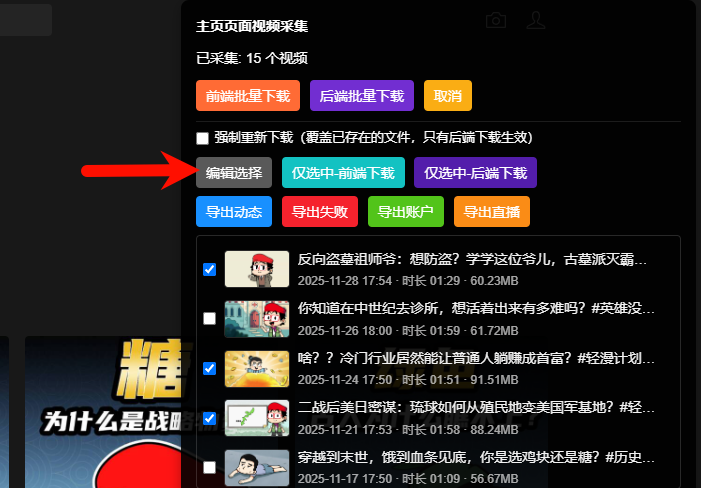Uncheck the 二战后美日密谋 video checkbox

coord(209,417)
